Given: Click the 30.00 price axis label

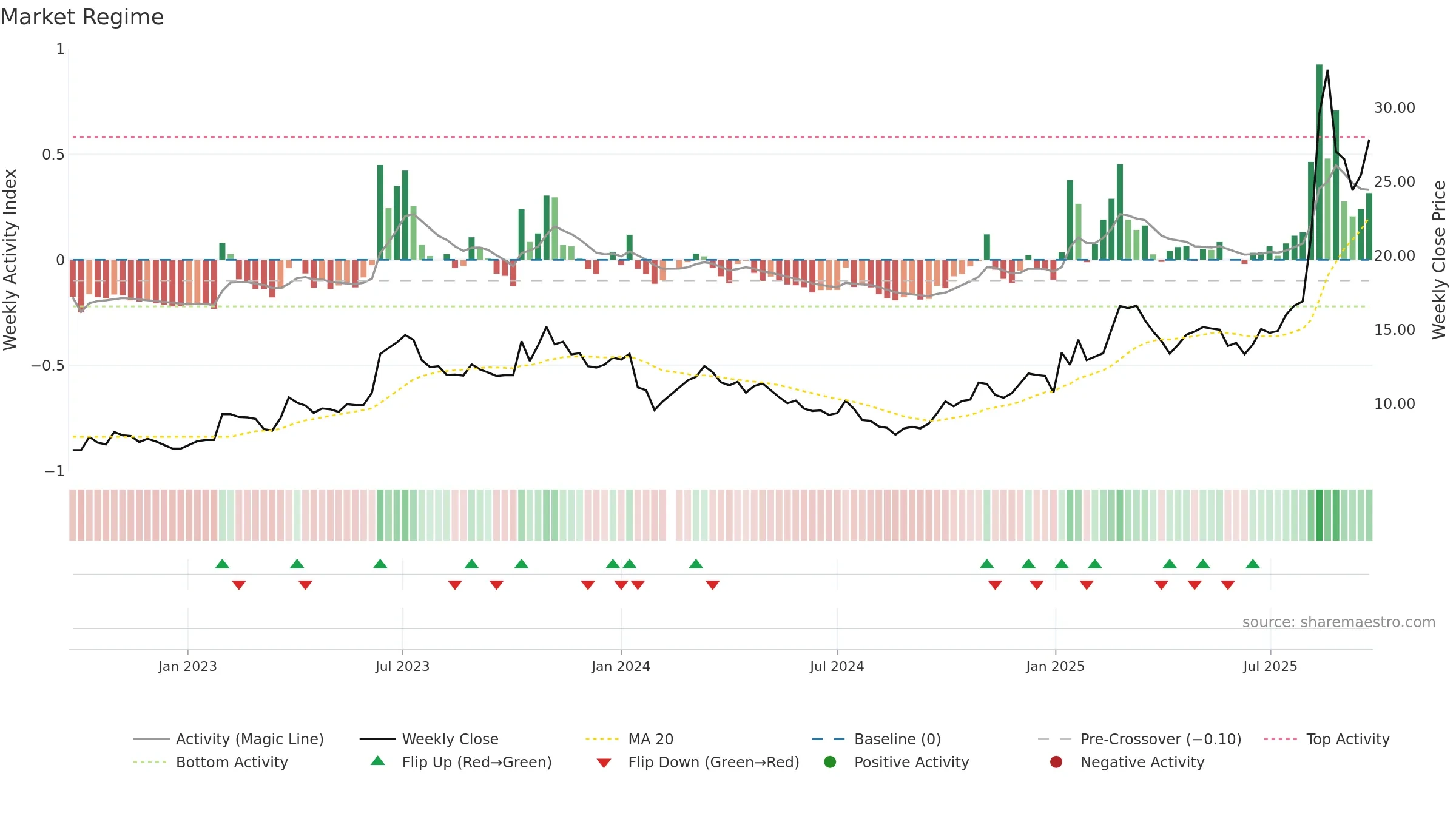Looking at the screenshot, I should [1394, 107].
